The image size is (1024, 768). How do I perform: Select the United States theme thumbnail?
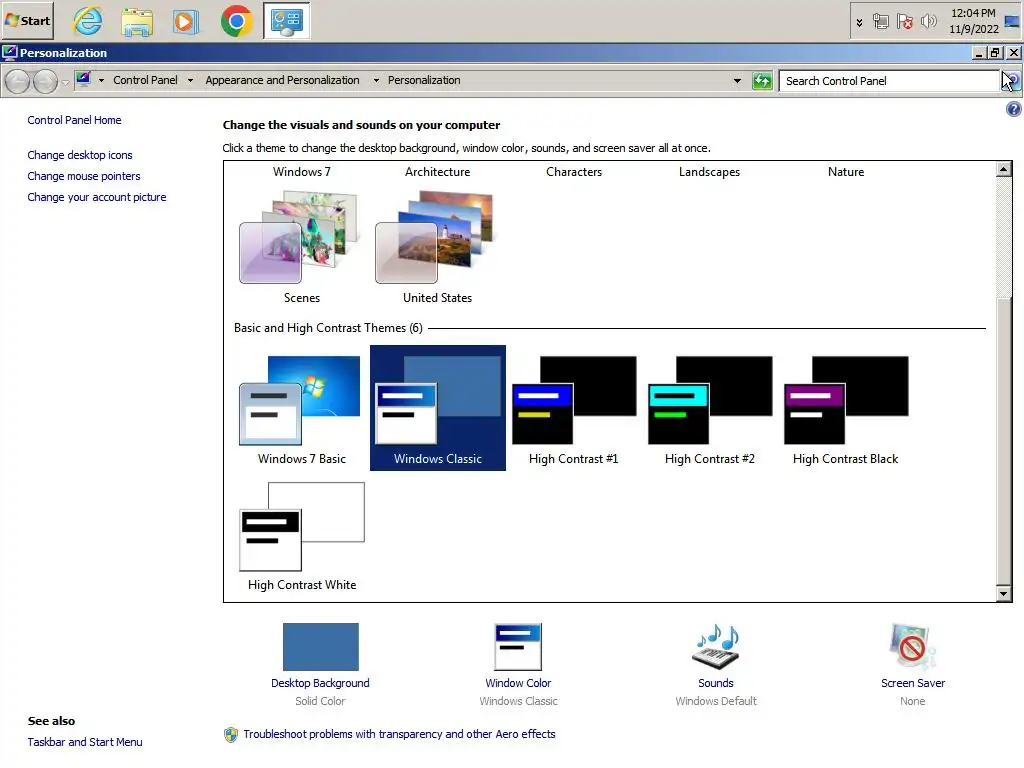pyautogui.click(x=436, y=236)
